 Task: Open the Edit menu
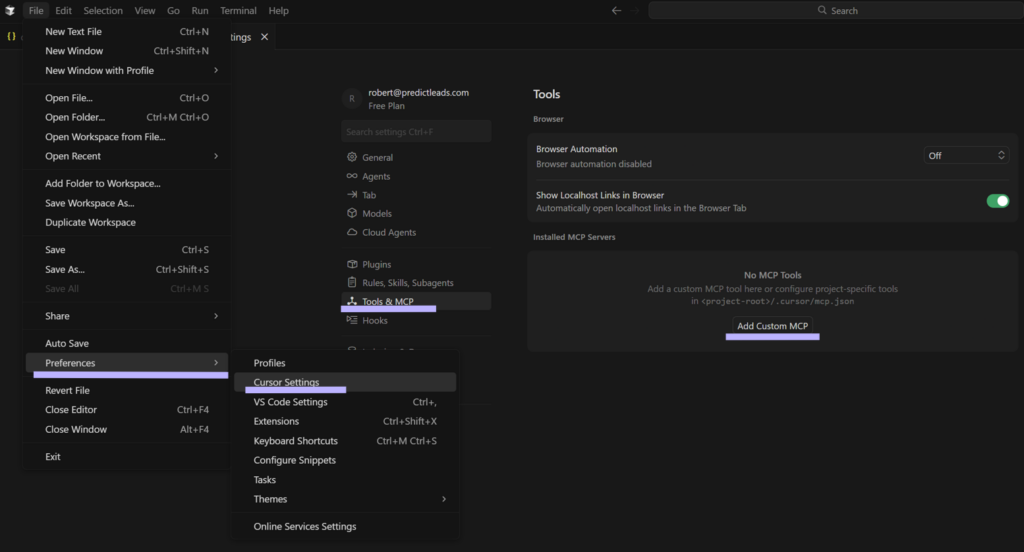(63, 10)
